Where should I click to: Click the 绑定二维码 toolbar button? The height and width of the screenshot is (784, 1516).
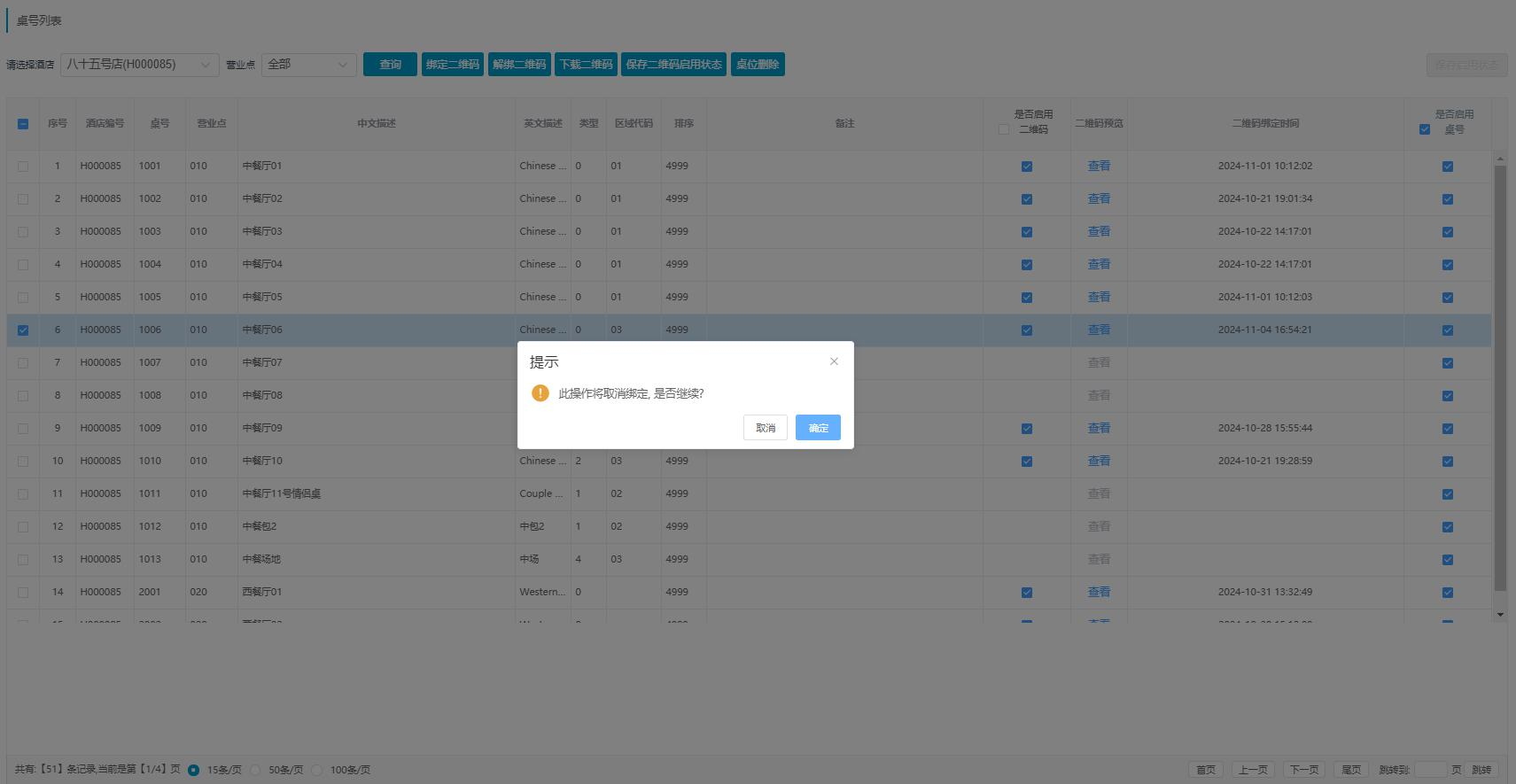452,65
